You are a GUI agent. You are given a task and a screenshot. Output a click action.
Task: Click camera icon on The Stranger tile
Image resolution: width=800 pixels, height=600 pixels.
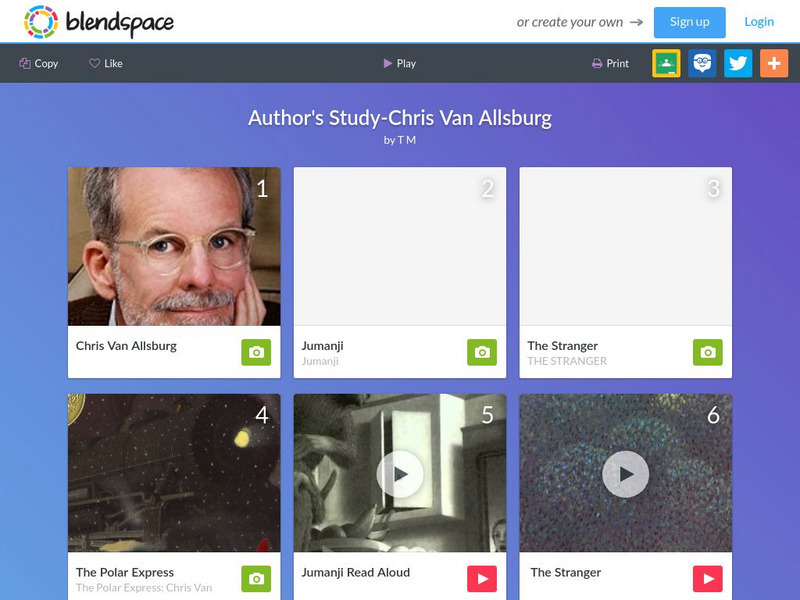(708, 352)
